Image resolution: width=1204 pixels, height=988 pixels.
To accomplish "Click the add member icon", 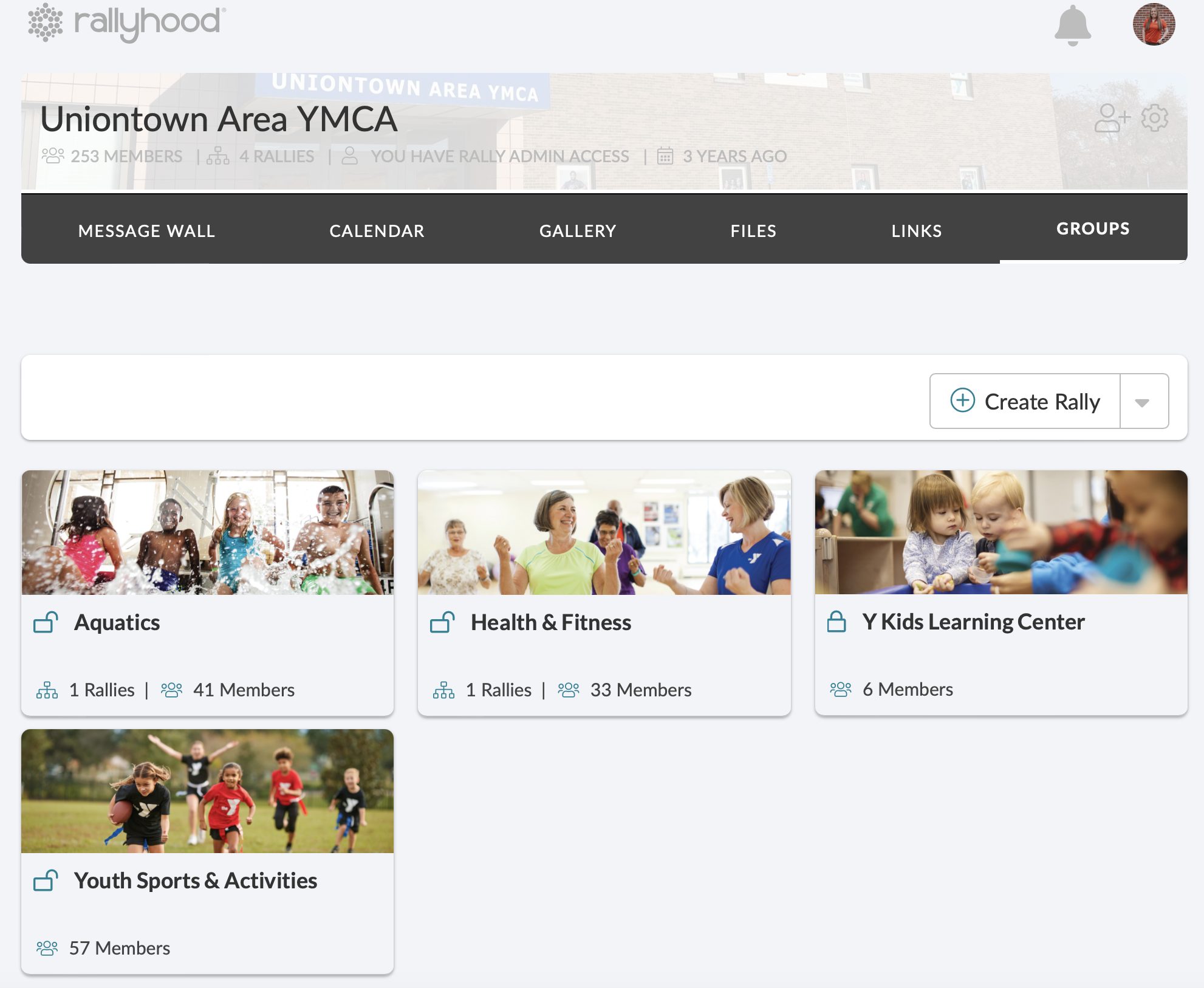I will pyautogui.click(x=1111, y=118).
